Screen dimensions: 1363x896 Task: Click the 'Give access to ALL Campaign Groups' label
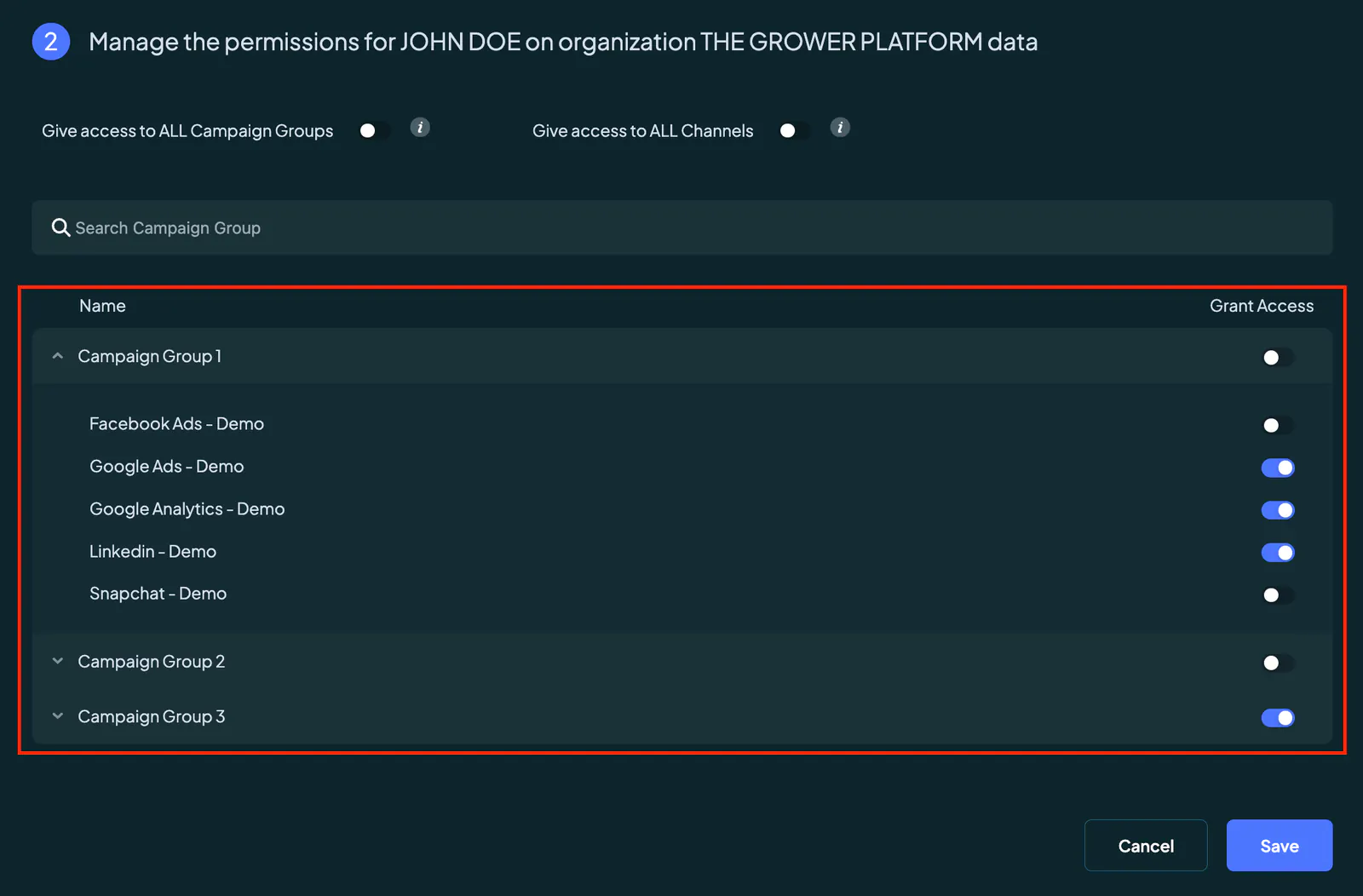coord(187,131)
